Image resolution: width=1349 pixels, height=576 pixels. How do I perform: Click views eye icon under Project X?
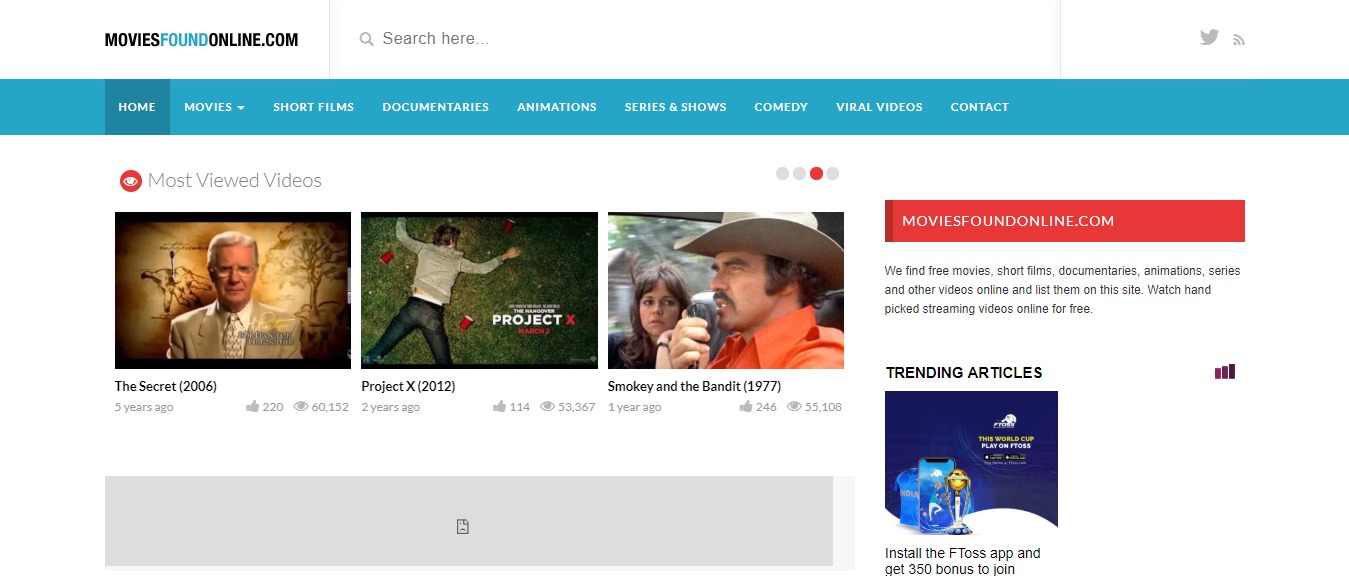pyautogui.click(x=547, y=407)
